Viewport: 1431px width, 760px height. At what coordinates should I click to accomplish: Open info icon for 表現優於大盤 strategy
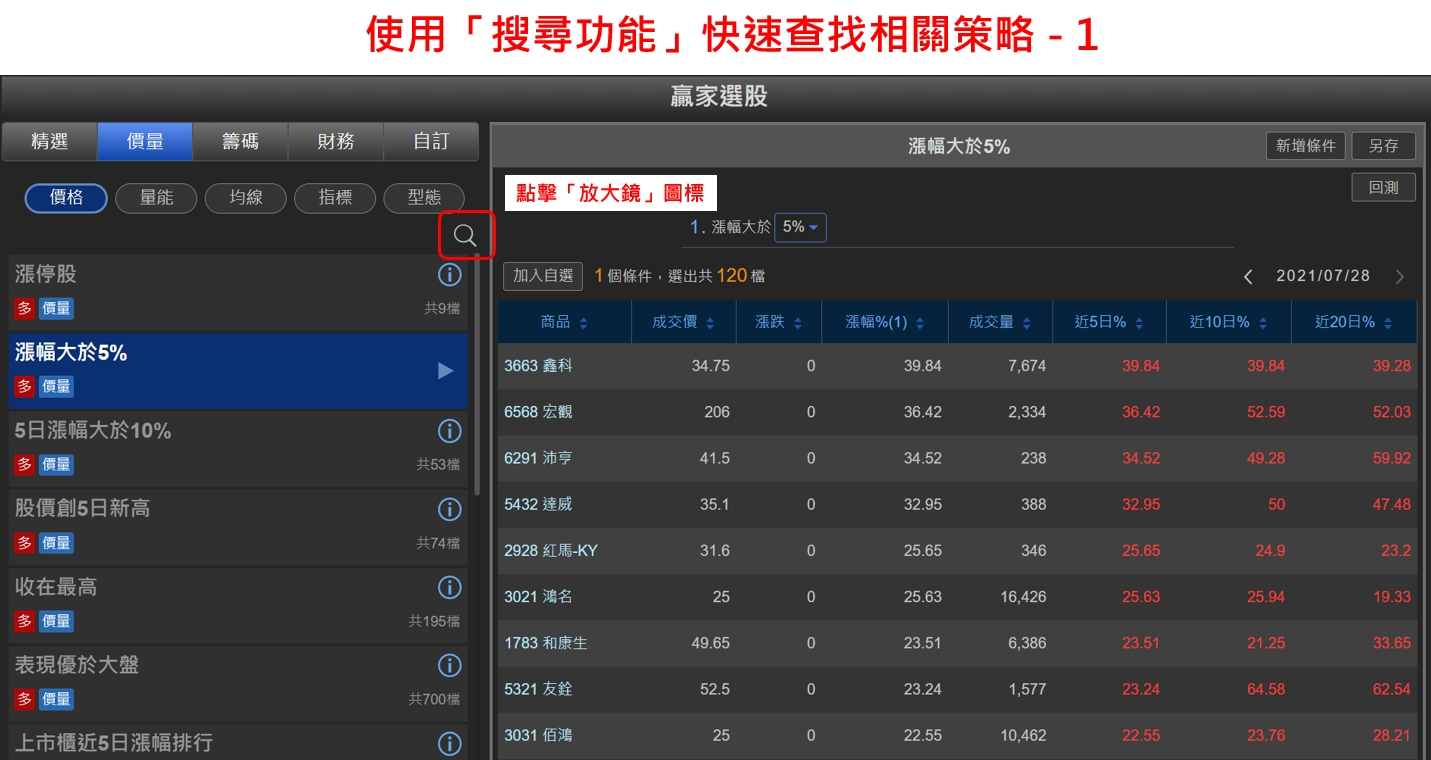449,665
